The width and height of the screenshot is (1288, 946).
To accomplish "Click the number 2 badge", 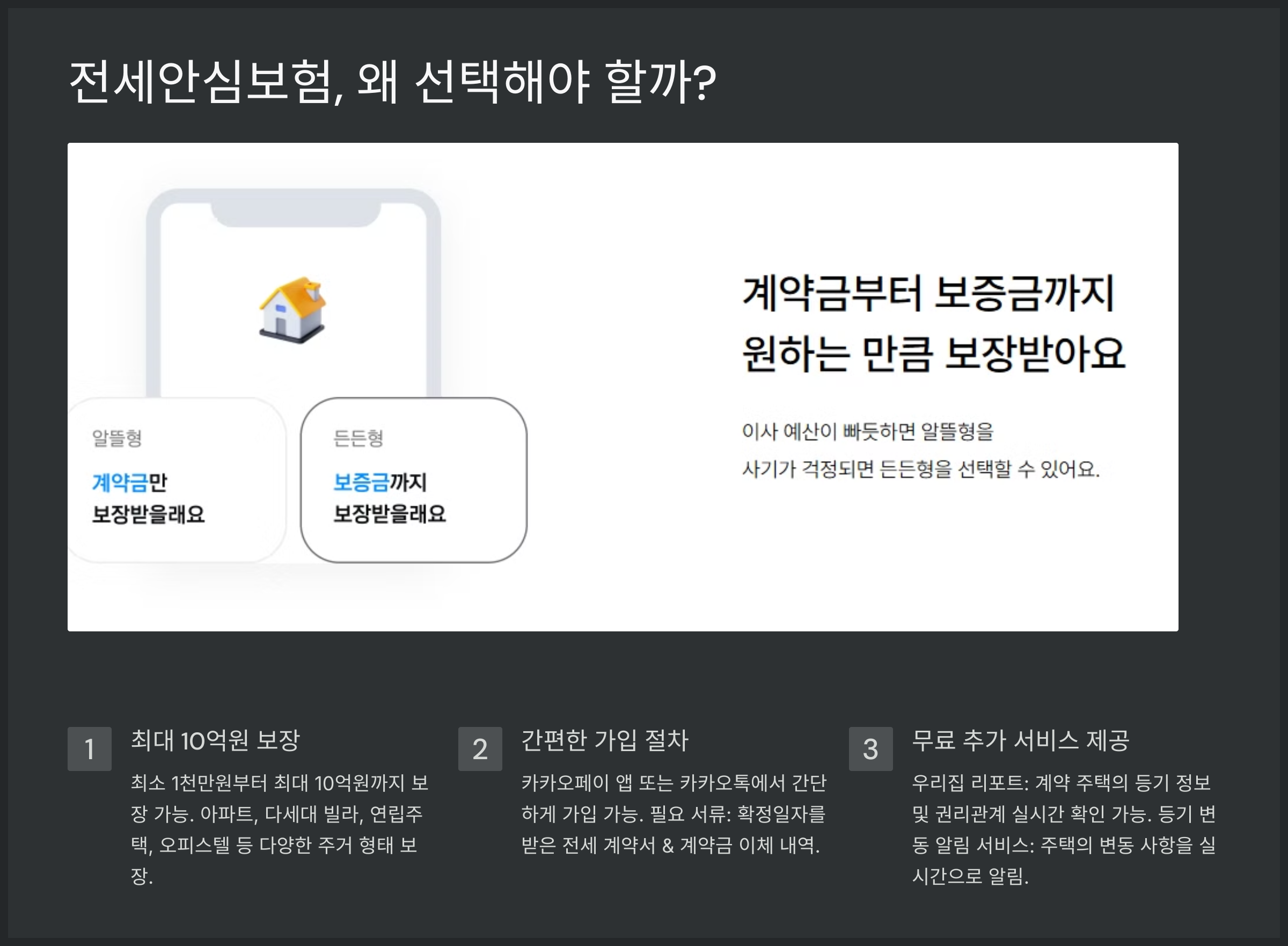I will click(x=480, y=749).
